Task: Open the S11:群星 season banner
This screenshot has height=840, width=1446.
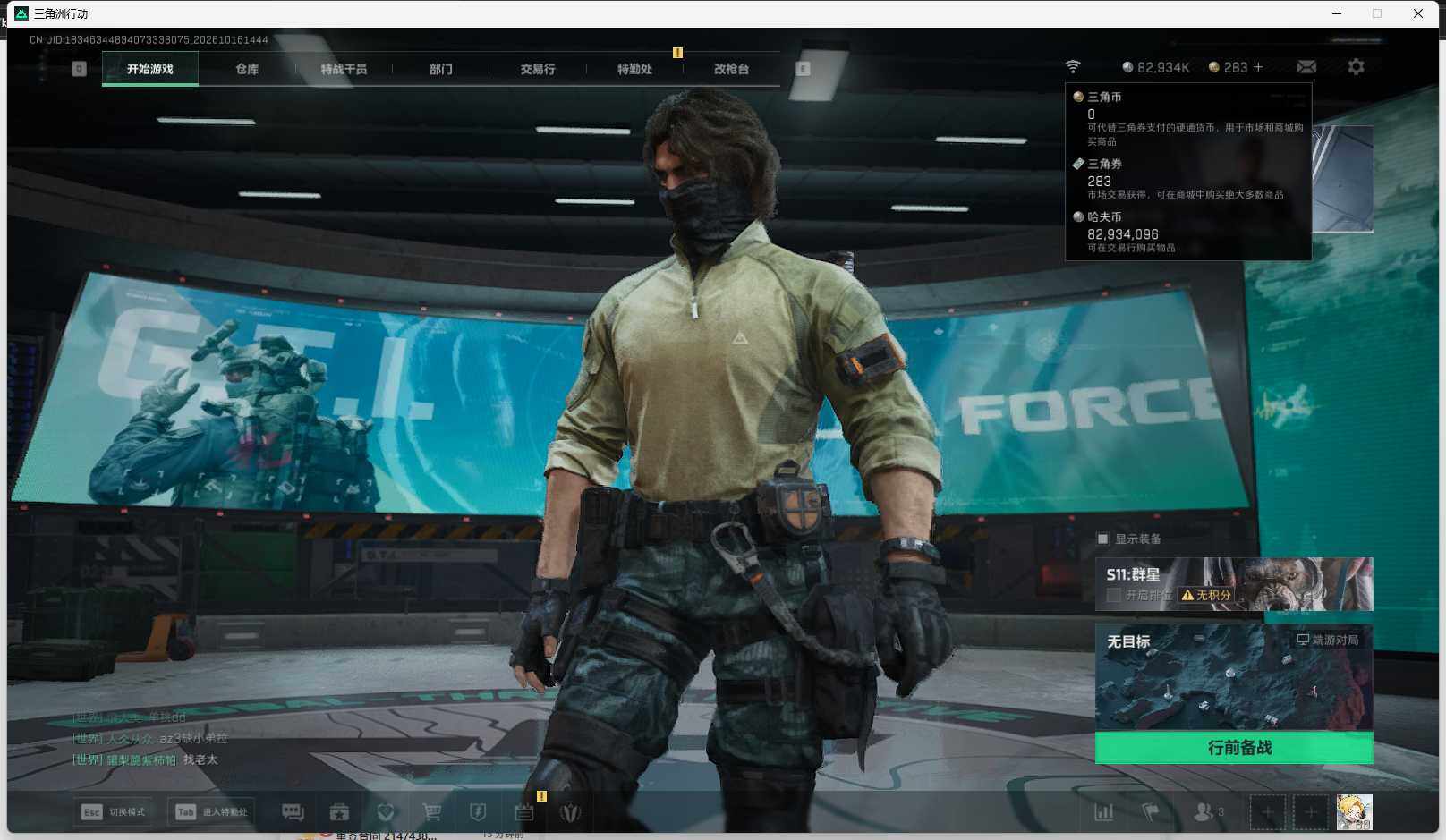Action: tap(1234, 584)
